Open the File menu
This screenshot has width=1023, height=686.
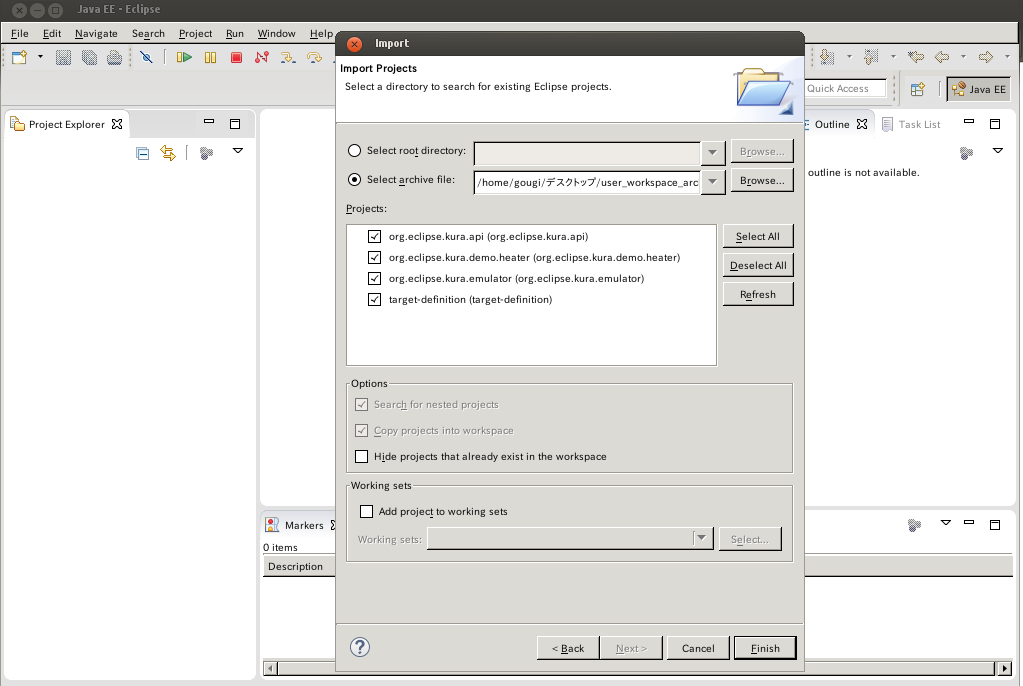tap(20, 33)
